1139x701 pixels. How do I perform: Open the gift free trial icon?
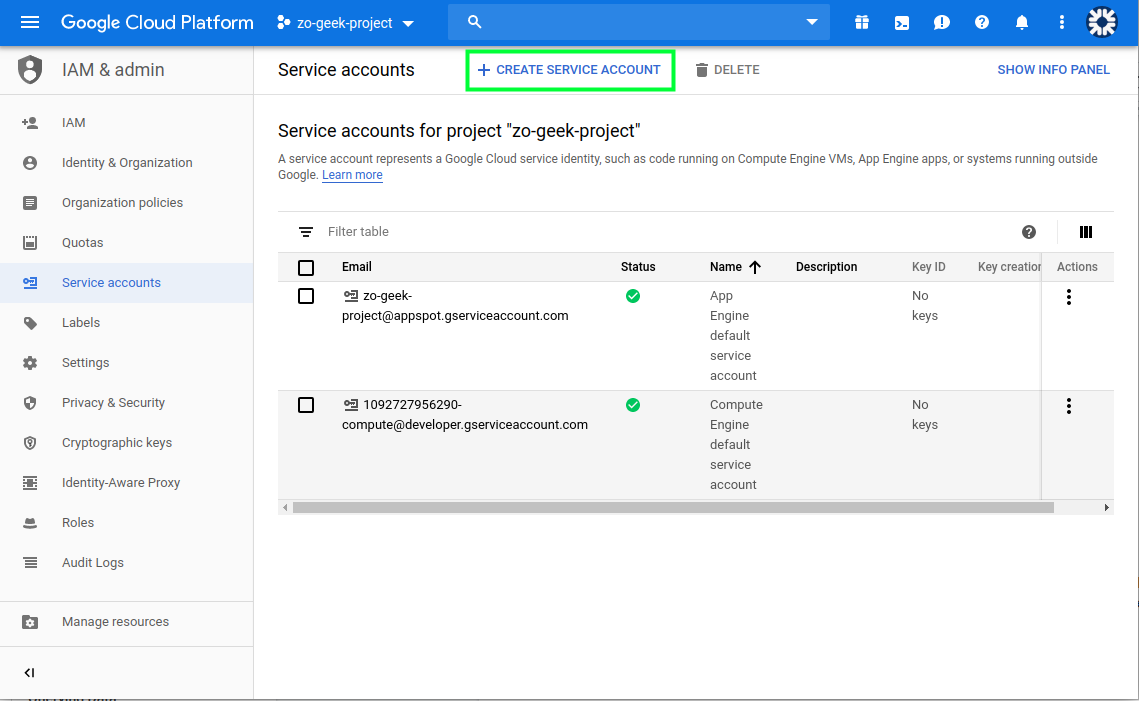[862, 23]
